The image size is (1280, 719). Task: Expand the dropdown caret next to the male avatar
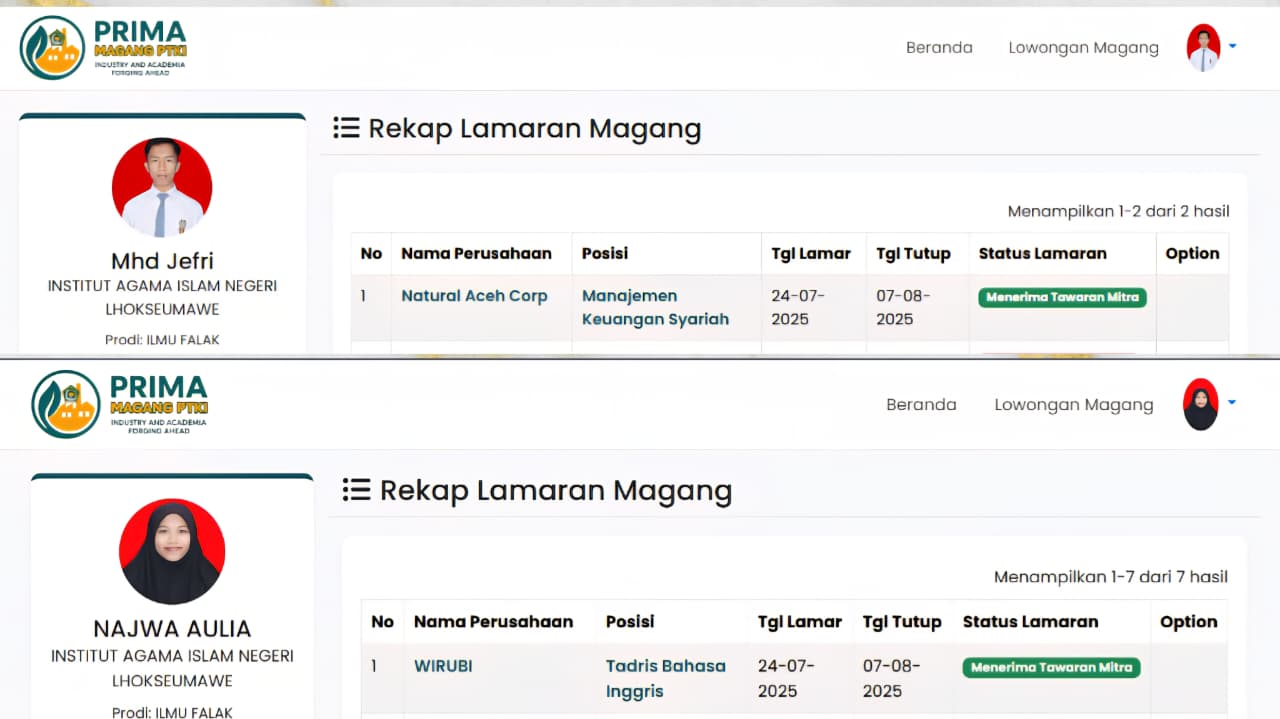[x=1233, y=46]
